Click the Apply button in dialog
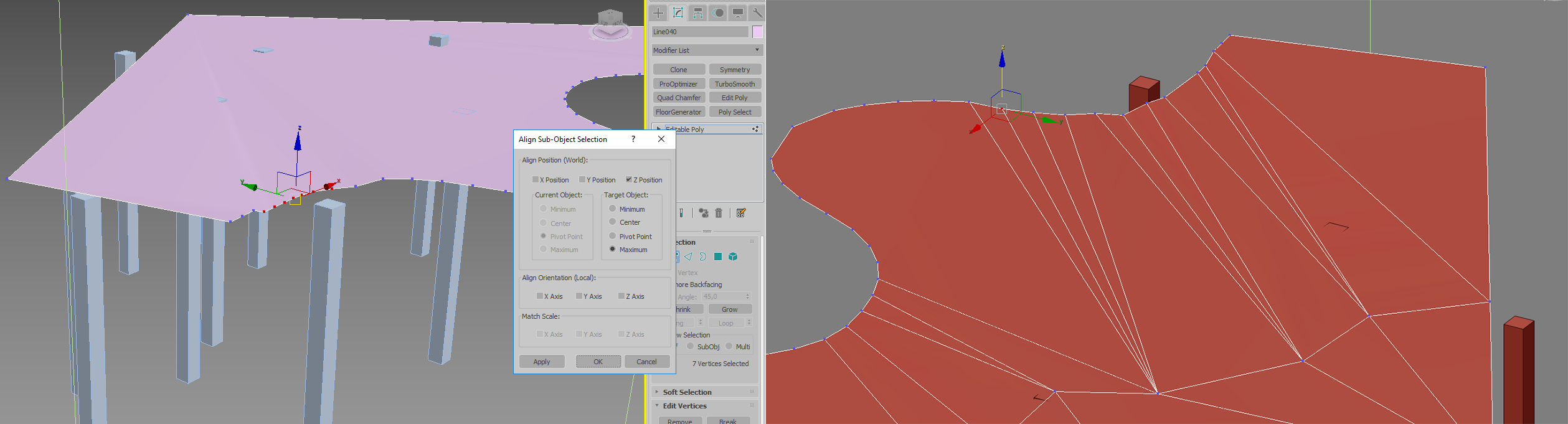 click(542, 362)
